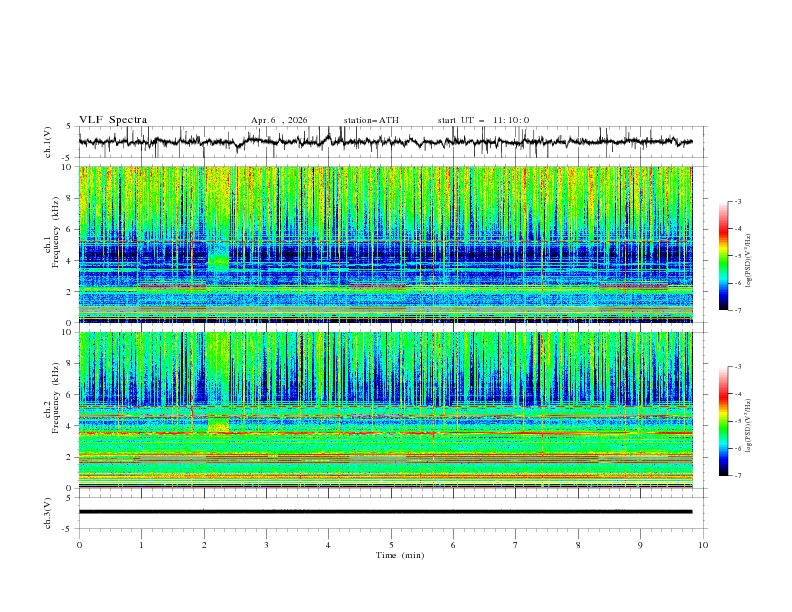Click the ch.1 'log(PSD)(V²/Hz)' colorbar label
This screenshot has height=612, width=792.
tap(748, 261)
